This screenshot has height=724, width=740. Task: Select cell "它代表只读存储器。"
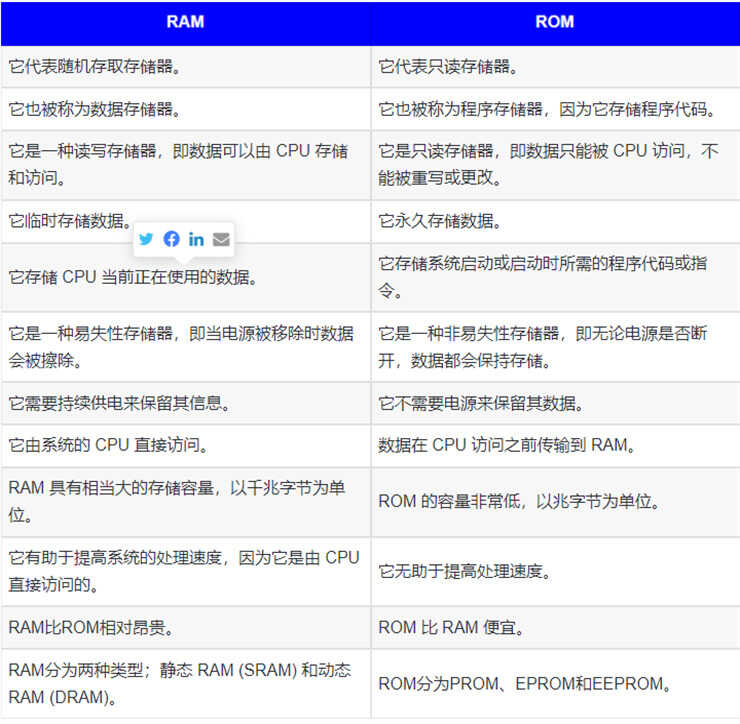point(555,67)
